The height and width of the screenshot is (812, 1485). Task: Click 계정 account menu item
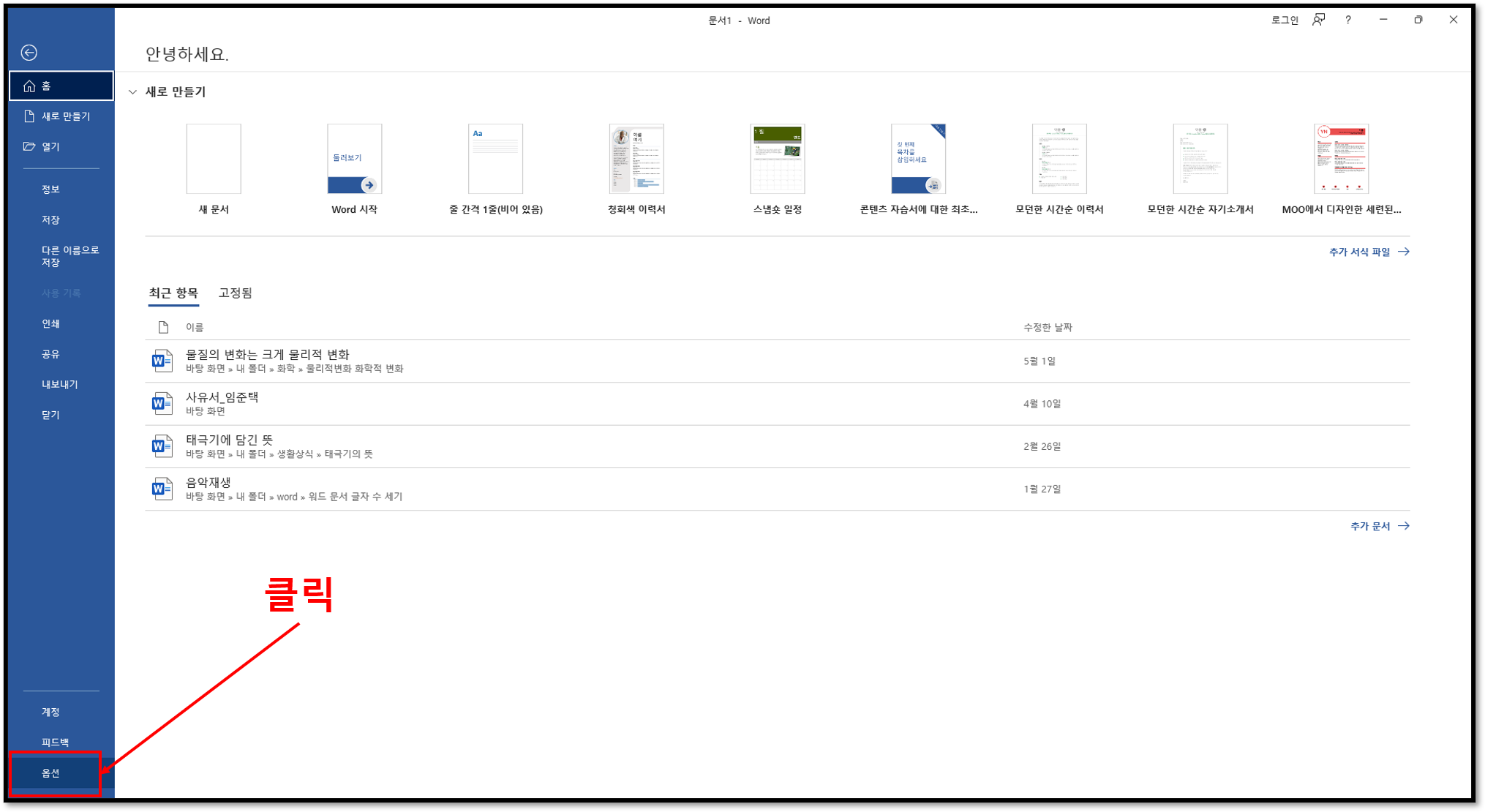[x=51, y=712]
